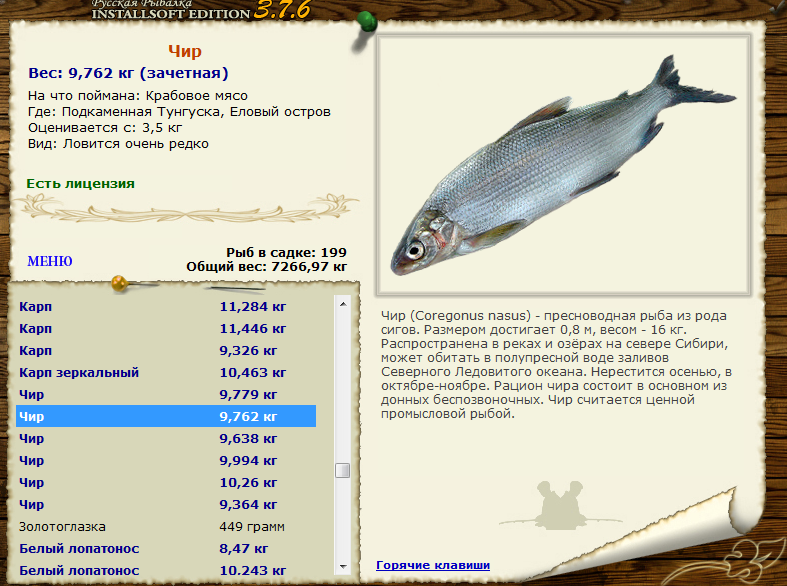The height and width of the screenshot is (586, 787).
Task: Select Карп 9,326 кг row
Action: (166, 350)
